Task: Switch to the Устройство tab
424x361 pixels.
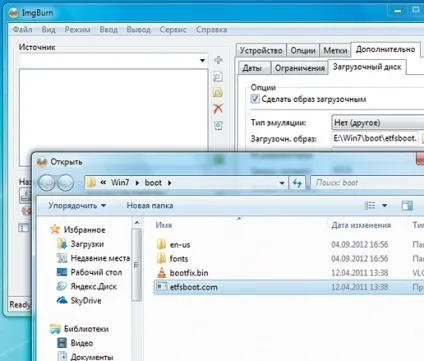Action: pos(261,50)
